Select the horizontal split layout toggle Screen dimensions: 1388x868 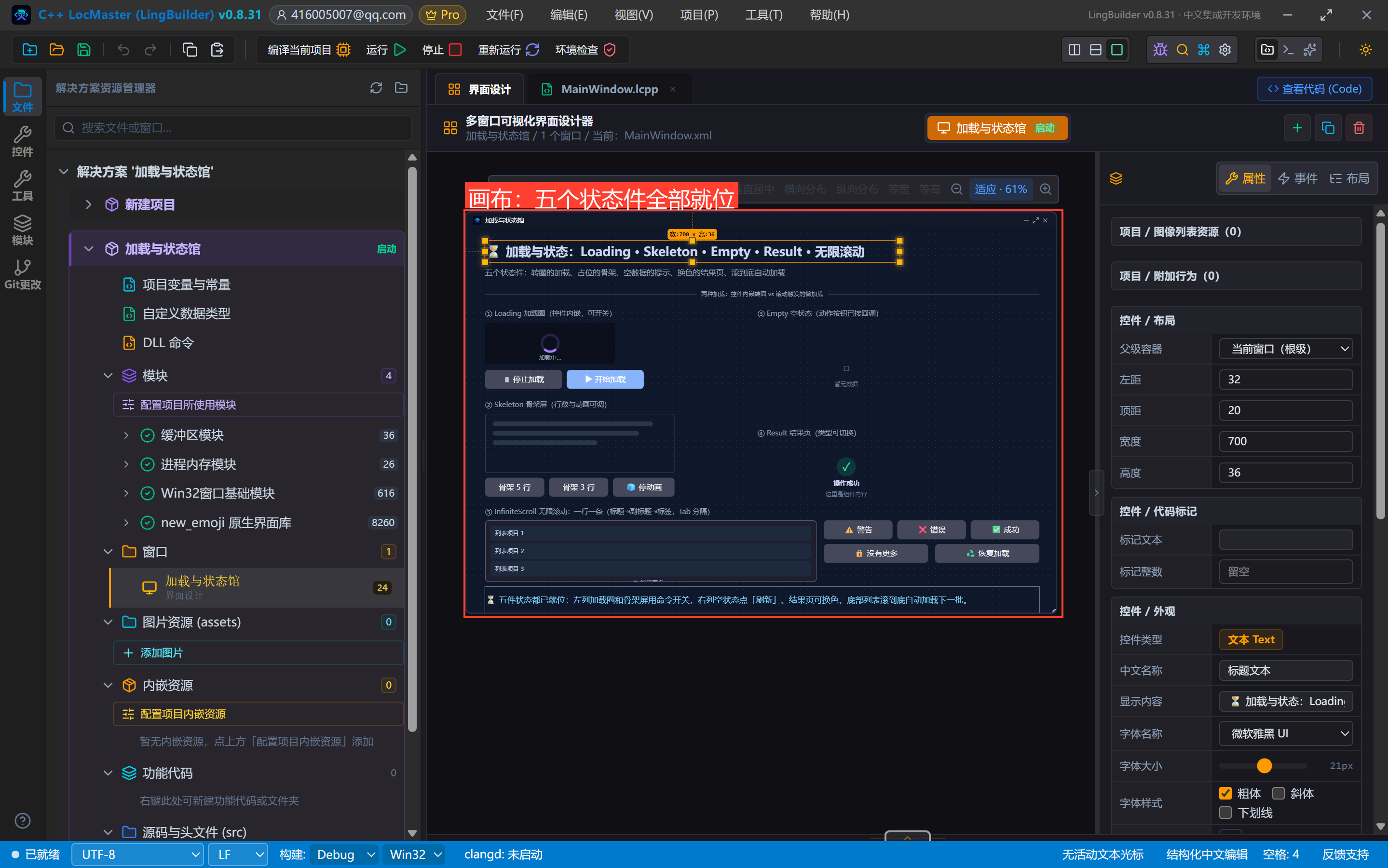point(1095,49)
